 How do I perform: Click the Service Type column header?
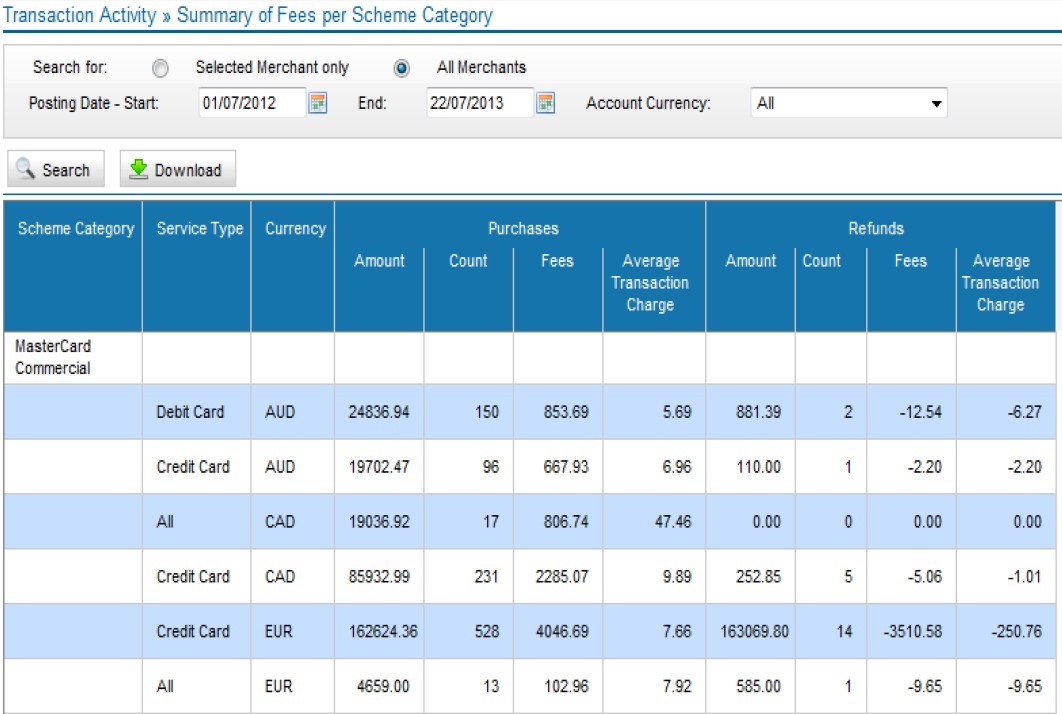point(200,229)
